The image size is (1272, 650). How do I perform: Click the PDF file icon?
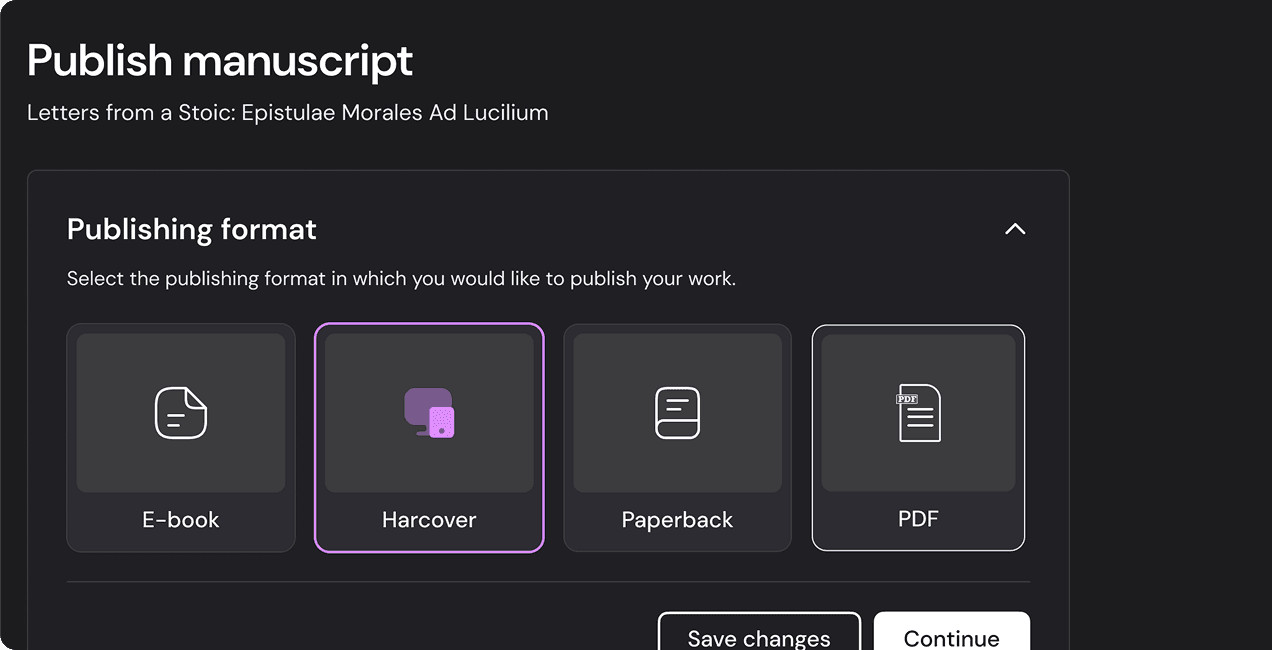pos(919,412)
